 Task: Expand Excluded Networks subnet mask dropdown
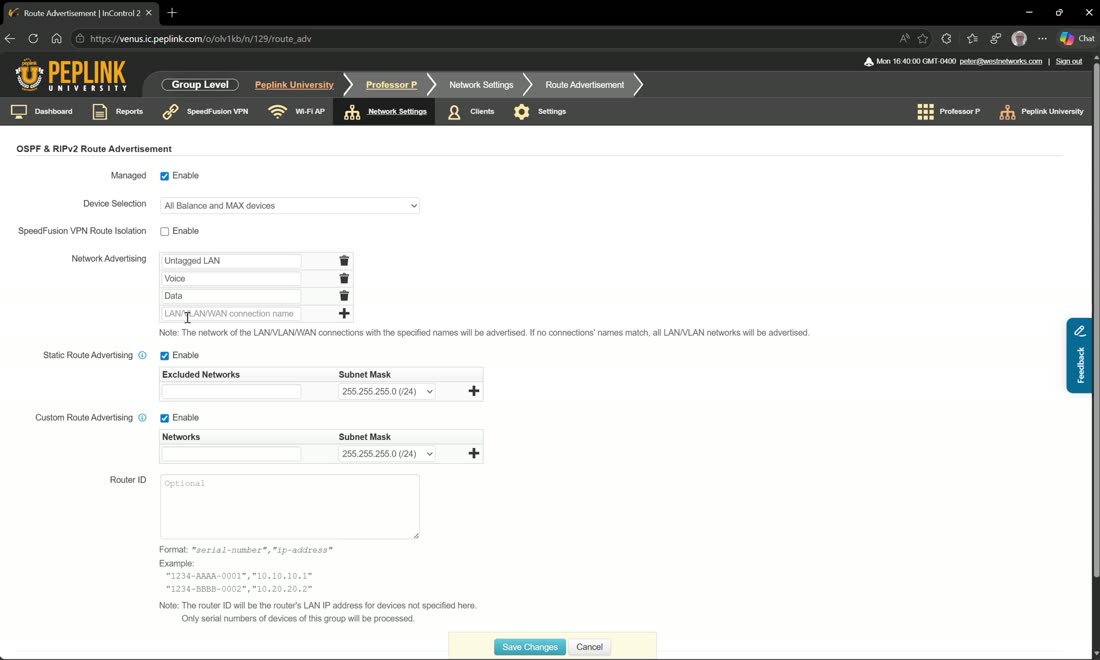click(387, 391)
